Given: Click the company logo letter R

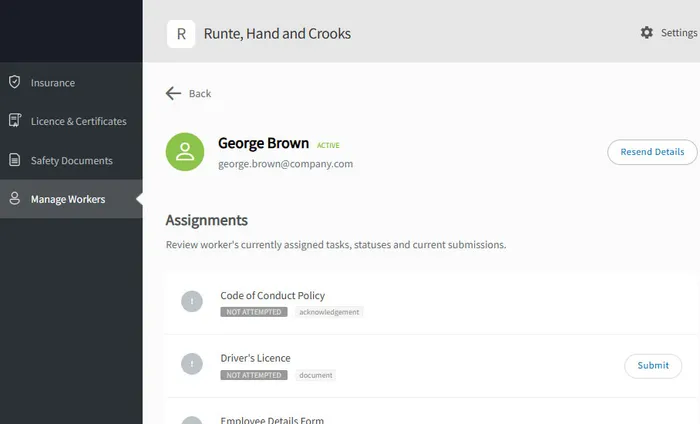Looking at the screenshot, I should pos(181,34).
